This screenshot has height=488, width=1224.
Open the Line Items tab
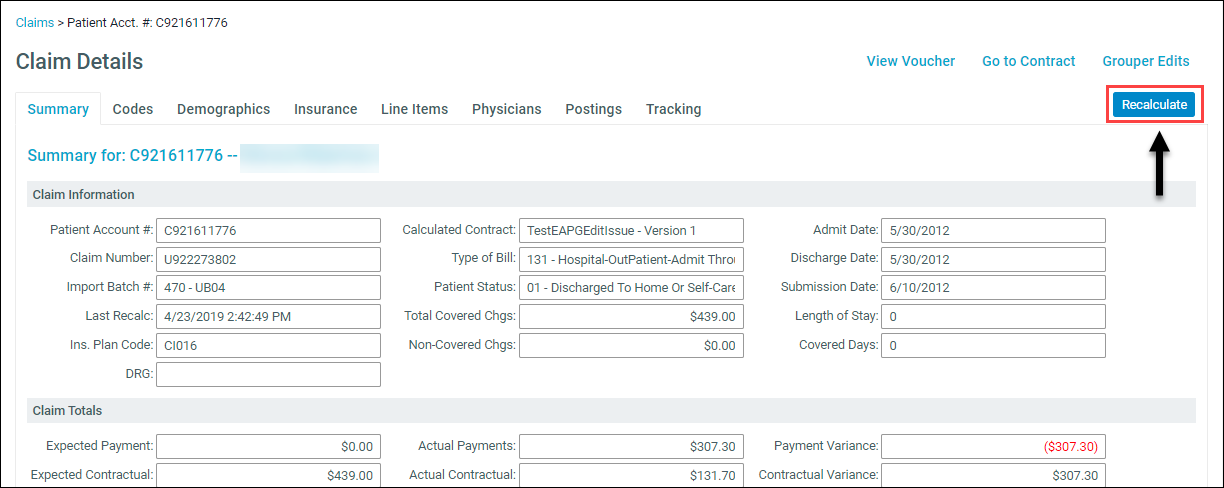click(x=415, y=109)
